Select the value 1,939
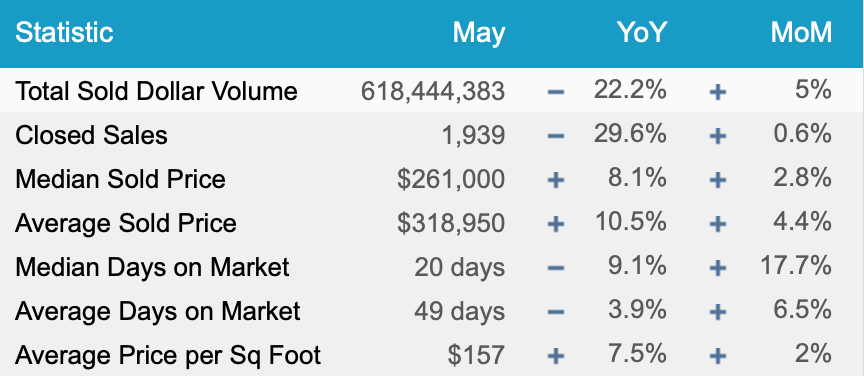 pos(473,136)
